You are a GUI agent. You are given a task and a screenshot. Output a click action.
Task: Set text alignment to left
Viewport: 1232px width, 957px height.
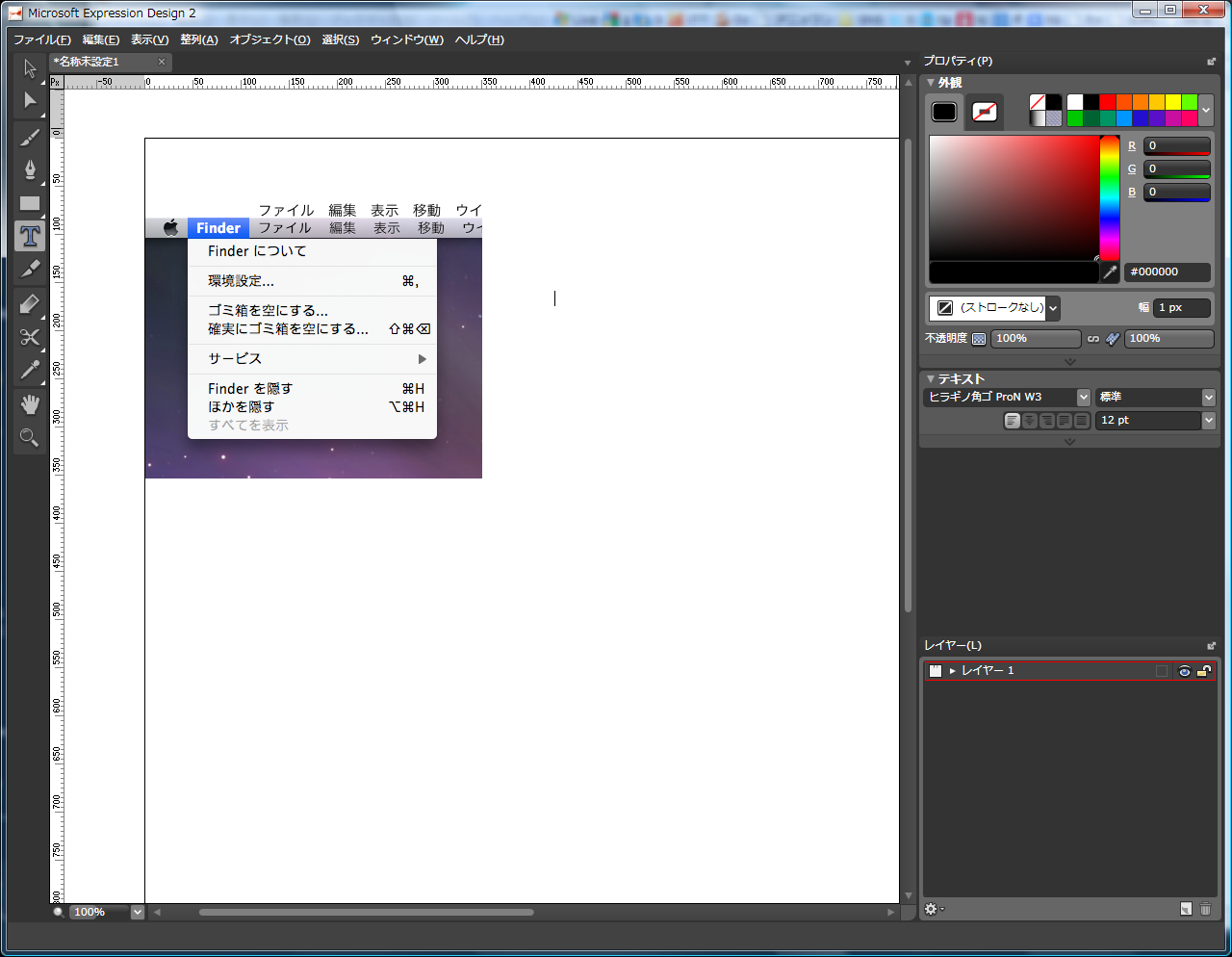click(x=1012, y=421)
